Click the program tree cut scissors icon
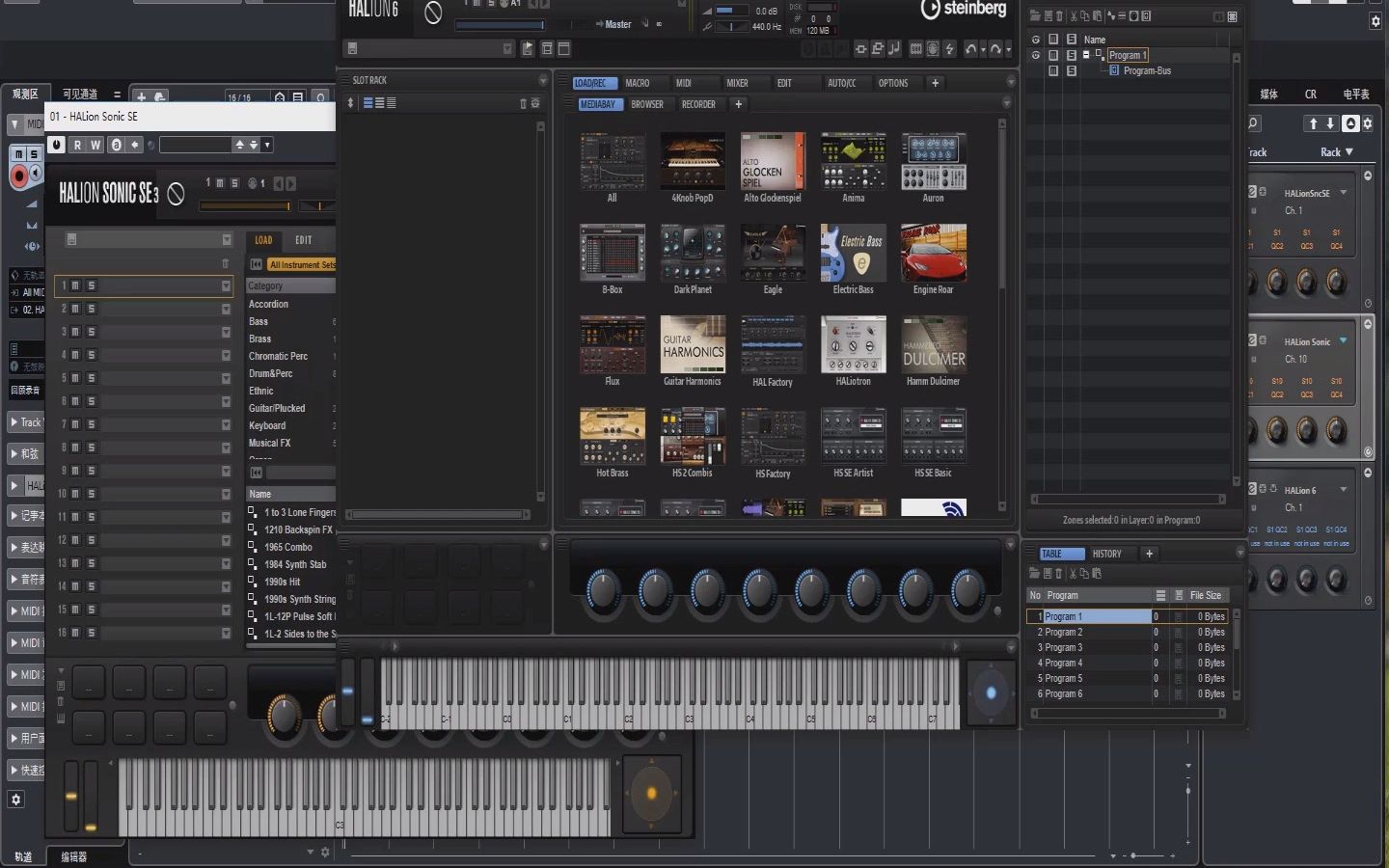This screenshot has height=868, width=1389. [1073, 16]
